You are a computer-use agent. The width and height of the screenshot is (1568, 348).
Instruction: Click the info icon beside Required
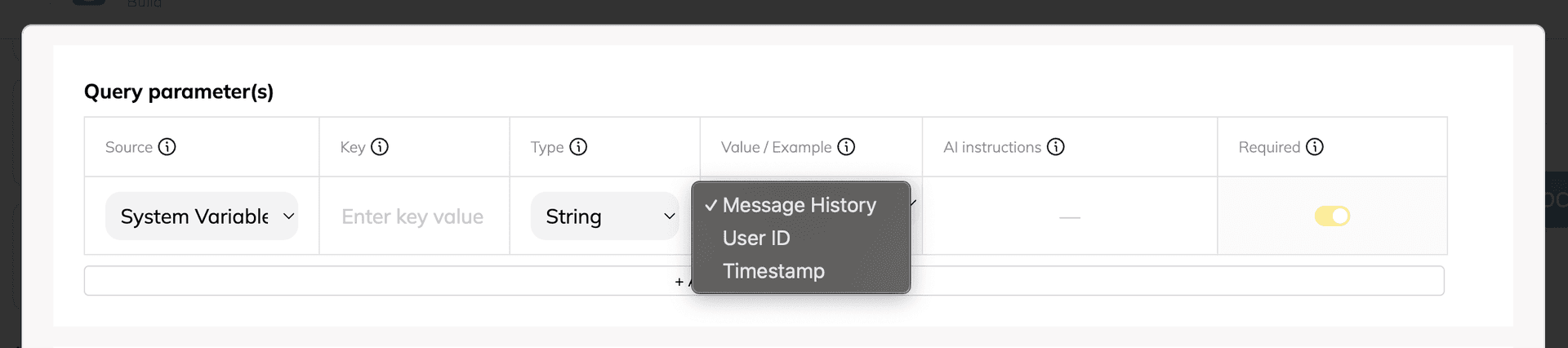point(1315,147)
